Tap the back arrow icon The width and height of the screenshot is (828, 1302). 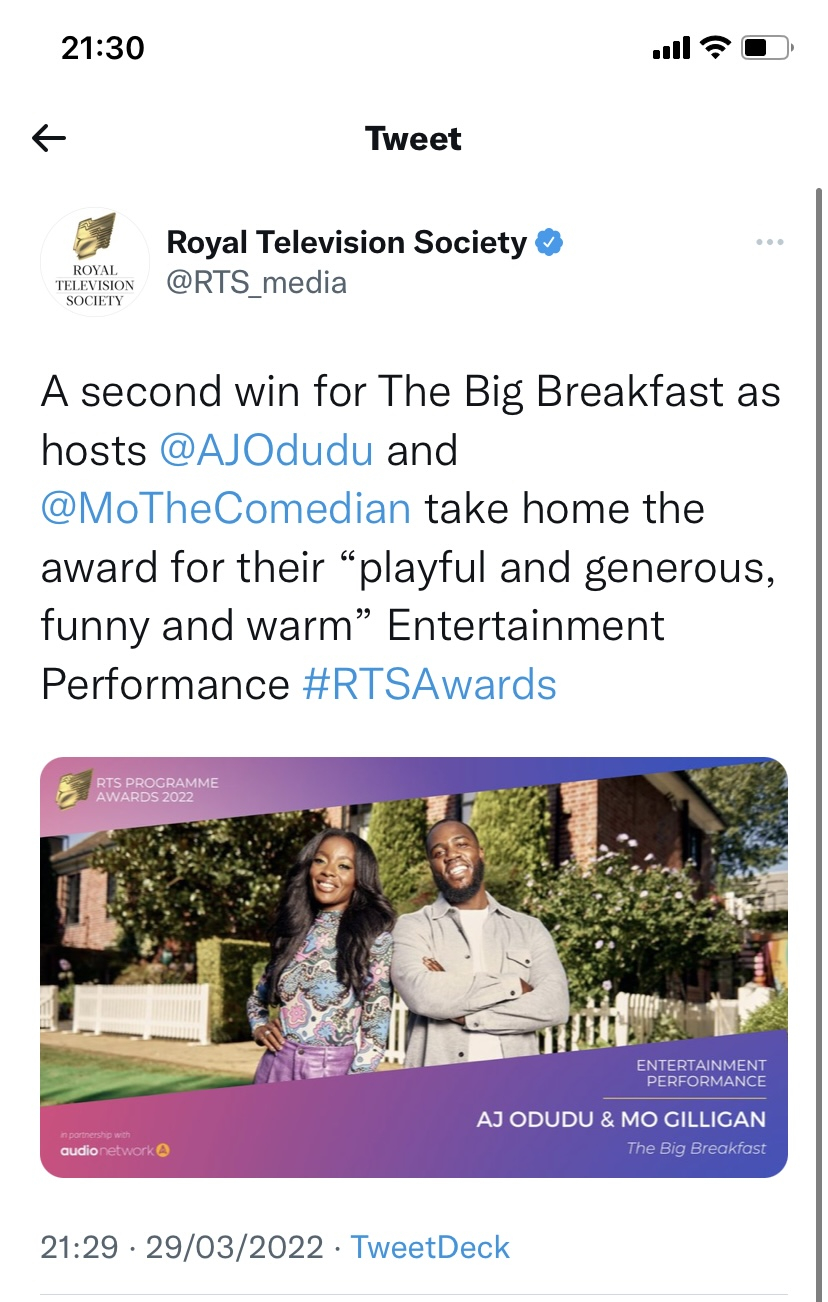coord(49,138)
